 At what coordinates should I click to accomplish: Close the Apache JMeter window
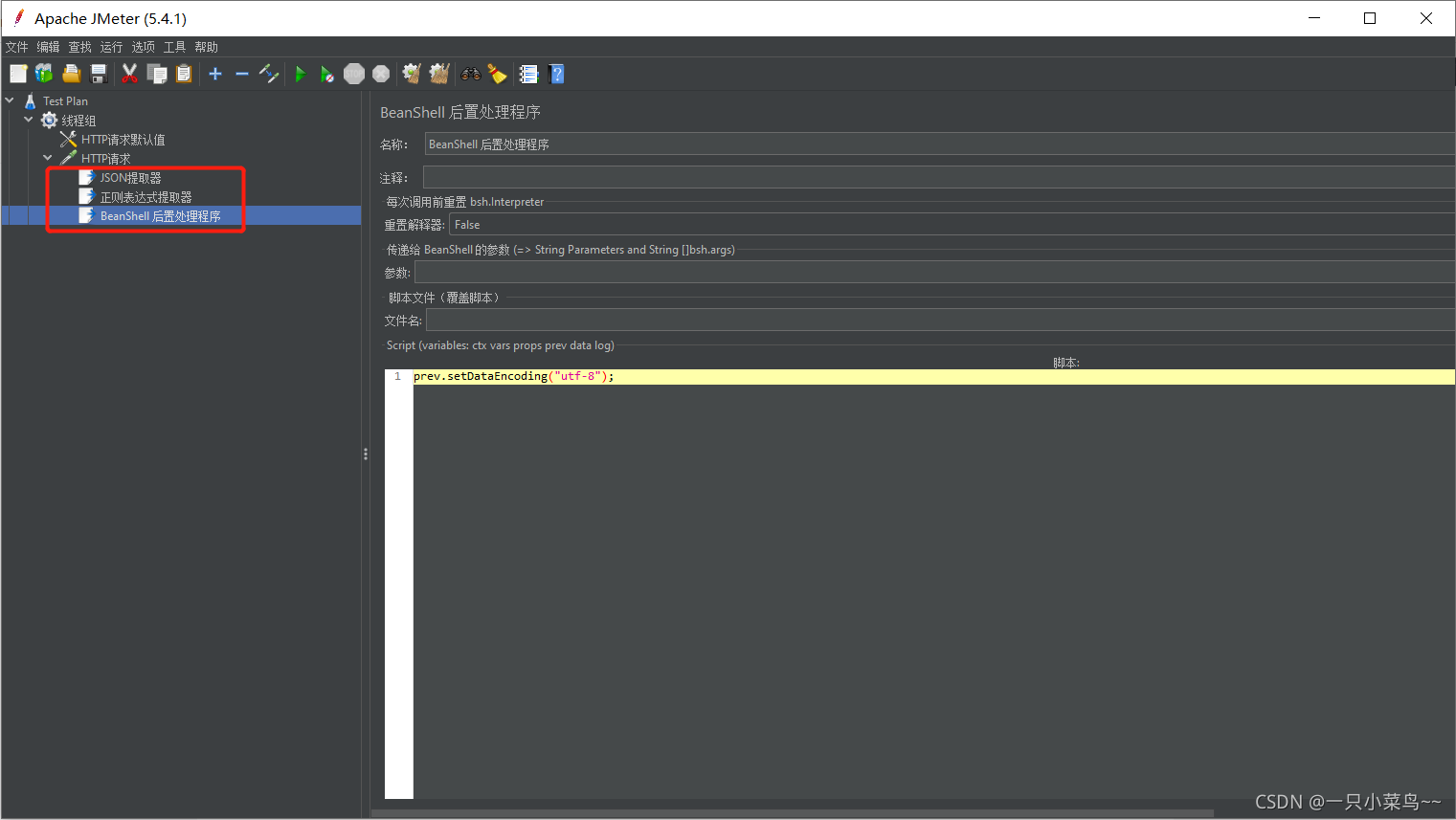(1426, 18)
